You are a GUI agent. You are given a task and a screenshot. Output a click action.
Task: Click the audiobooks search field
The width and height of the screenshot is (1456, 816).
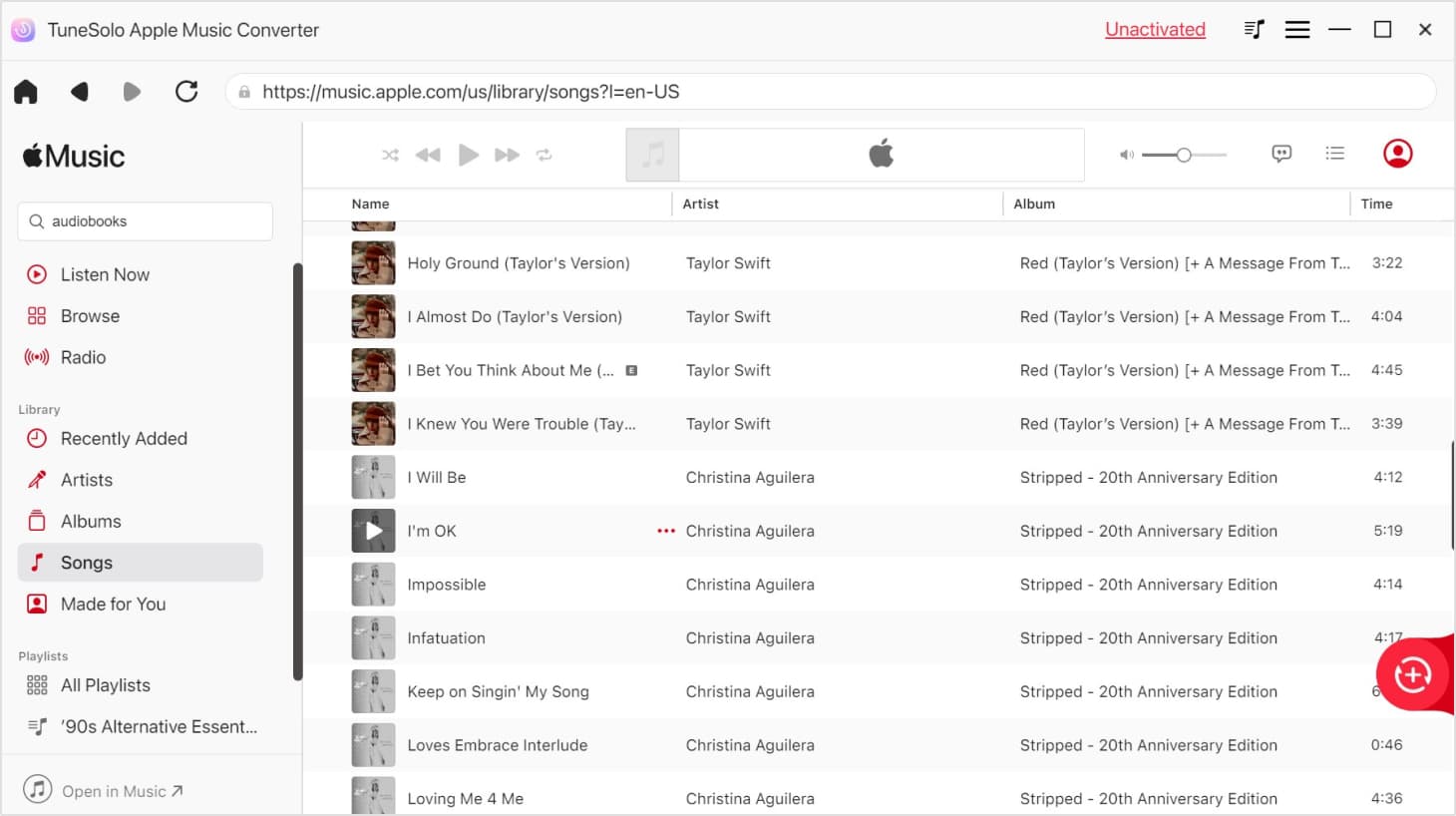coord(145,221)
